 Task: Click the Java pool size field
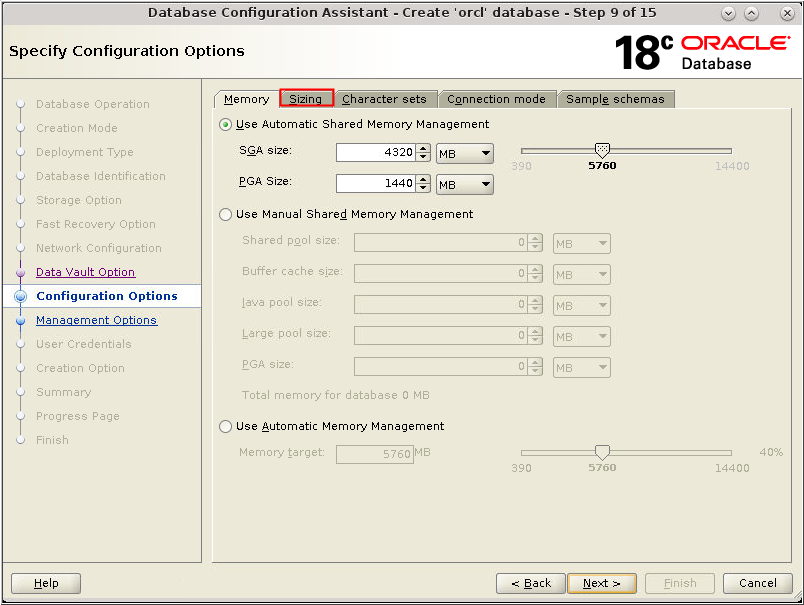(441, 305)
